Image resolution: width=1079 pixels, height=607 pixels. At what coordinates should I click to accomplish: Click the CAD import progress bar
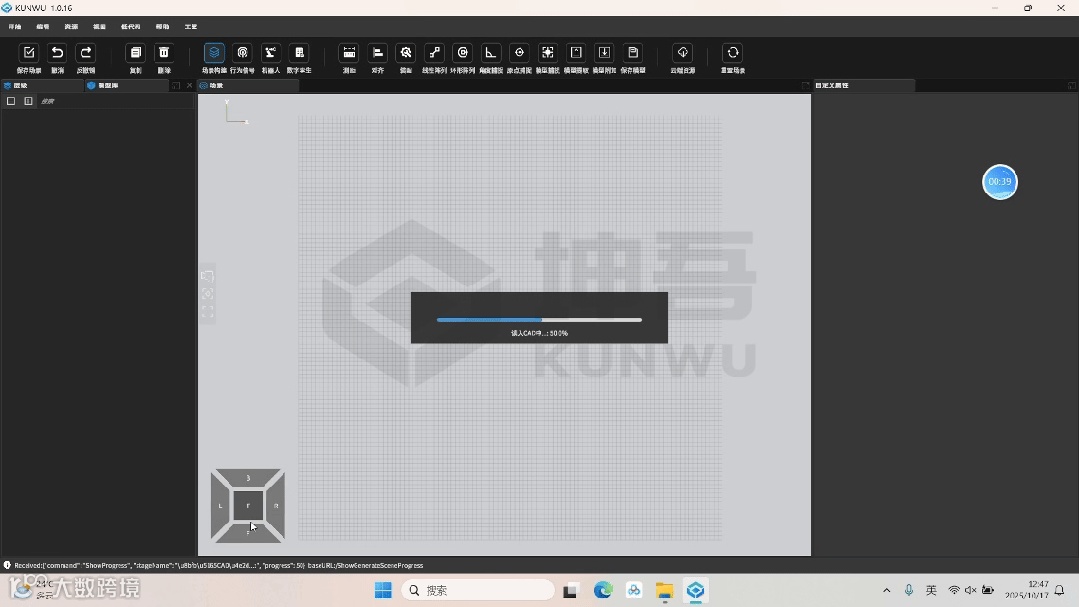(540, 320)
